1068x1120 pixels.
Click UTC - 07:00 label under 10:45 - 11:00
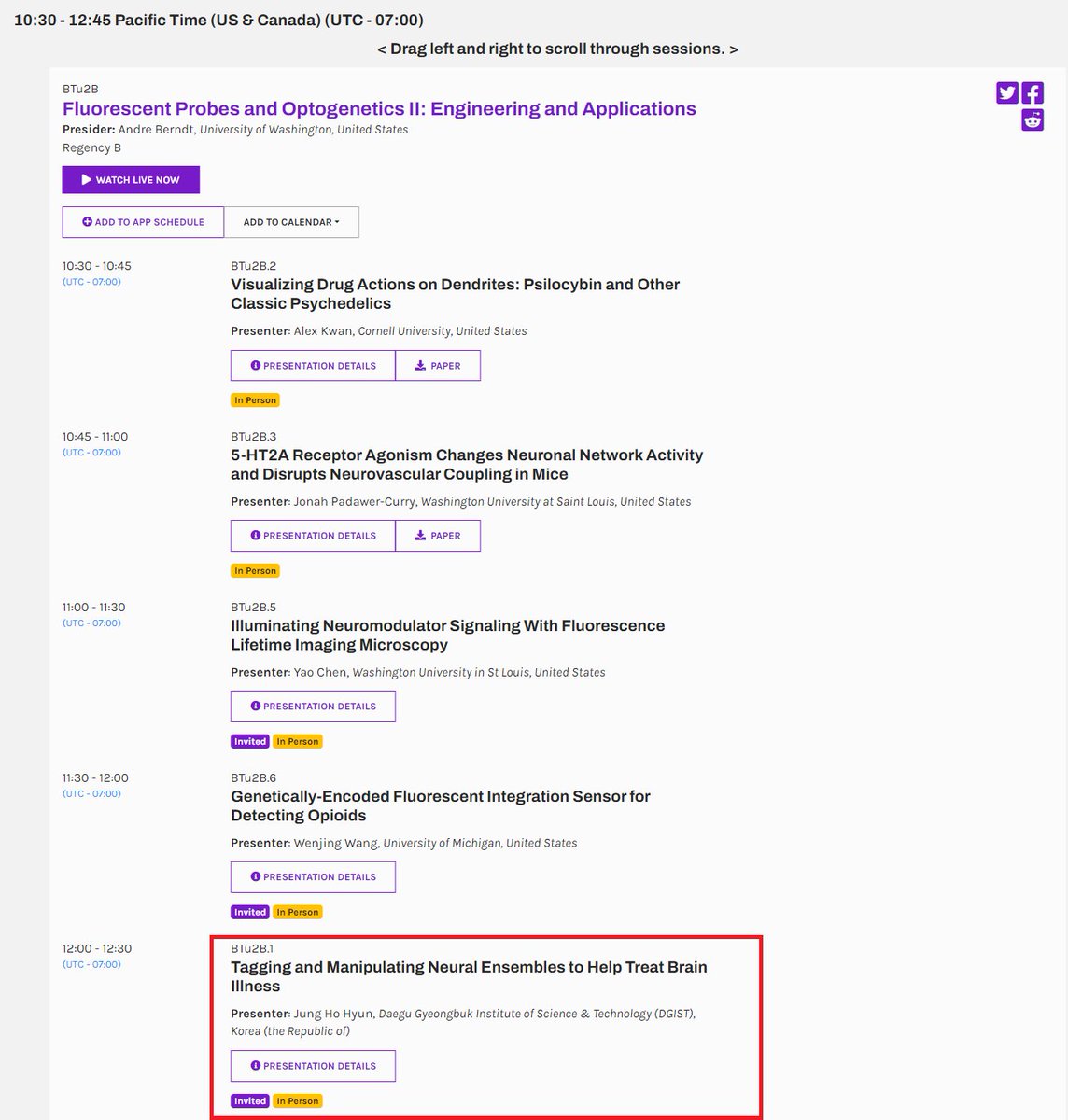91,453
